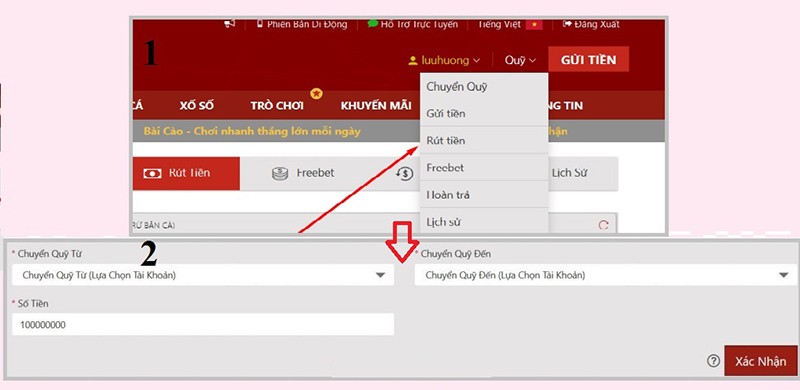Choose Gửi tiền in the dropdown menu
Viewport: 800px width, 390px height.
(x=484, y=113)
